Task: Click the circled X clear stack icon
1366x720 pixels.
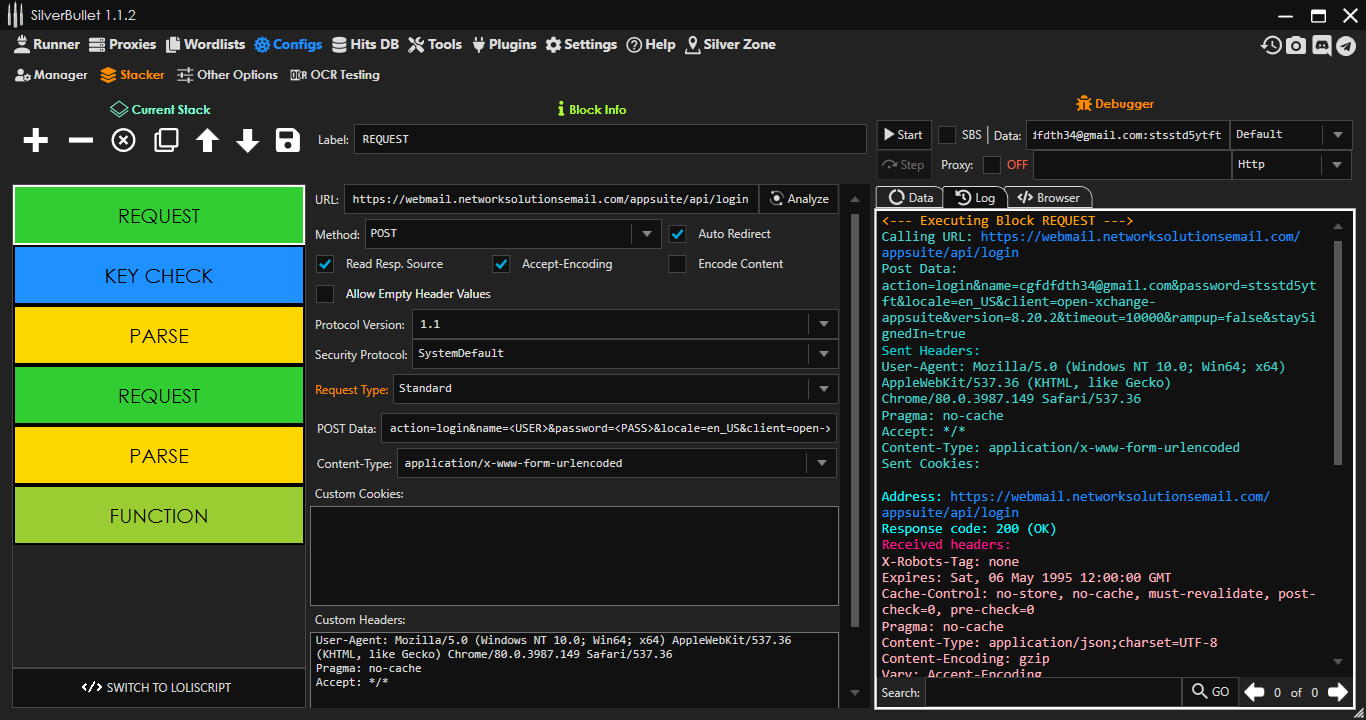Action: [x=123, y=141]
